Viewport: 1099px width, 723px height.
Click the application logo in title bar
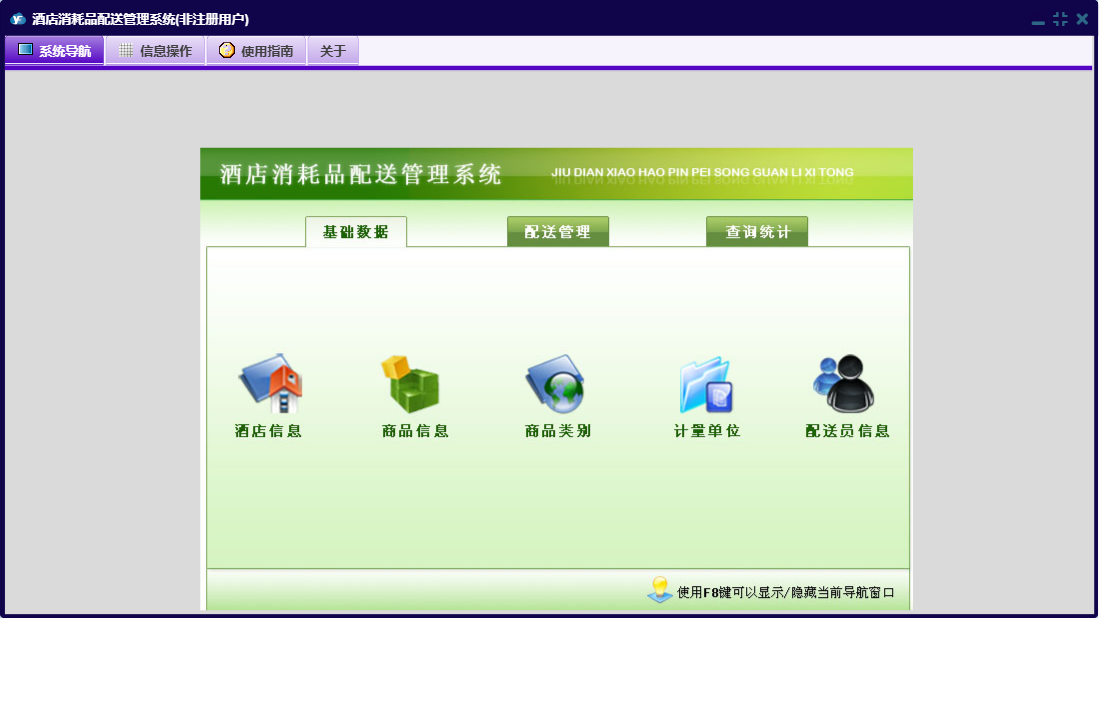click(x=17, y=19)
